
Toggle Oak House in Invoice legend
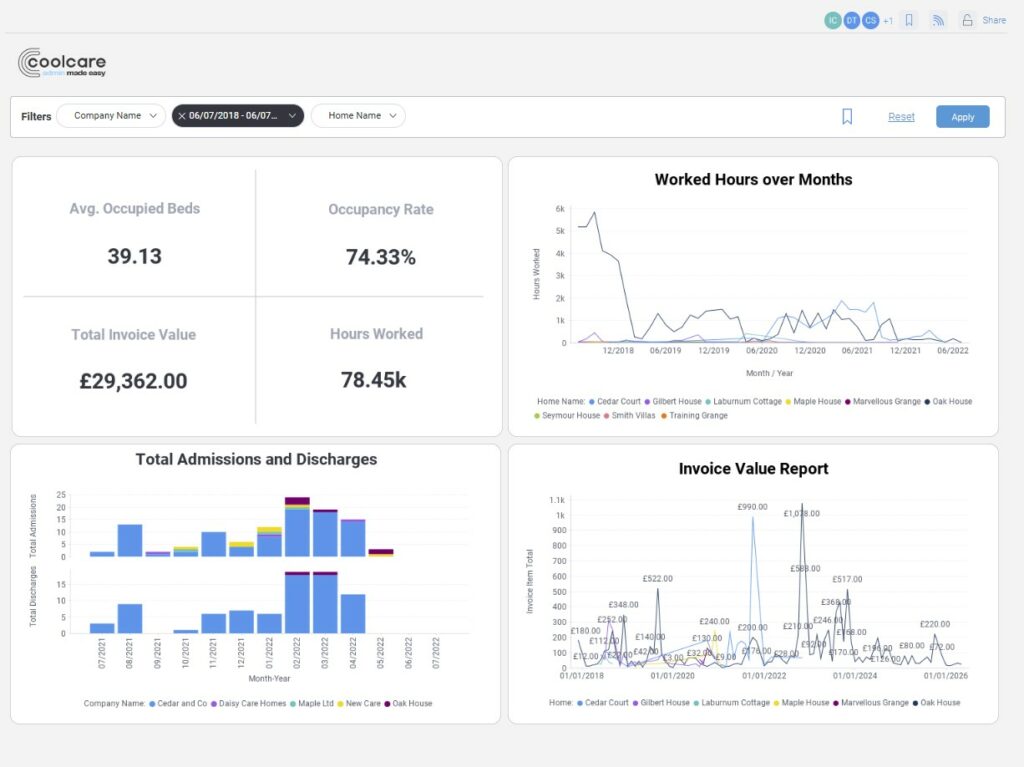pos(936,703)
